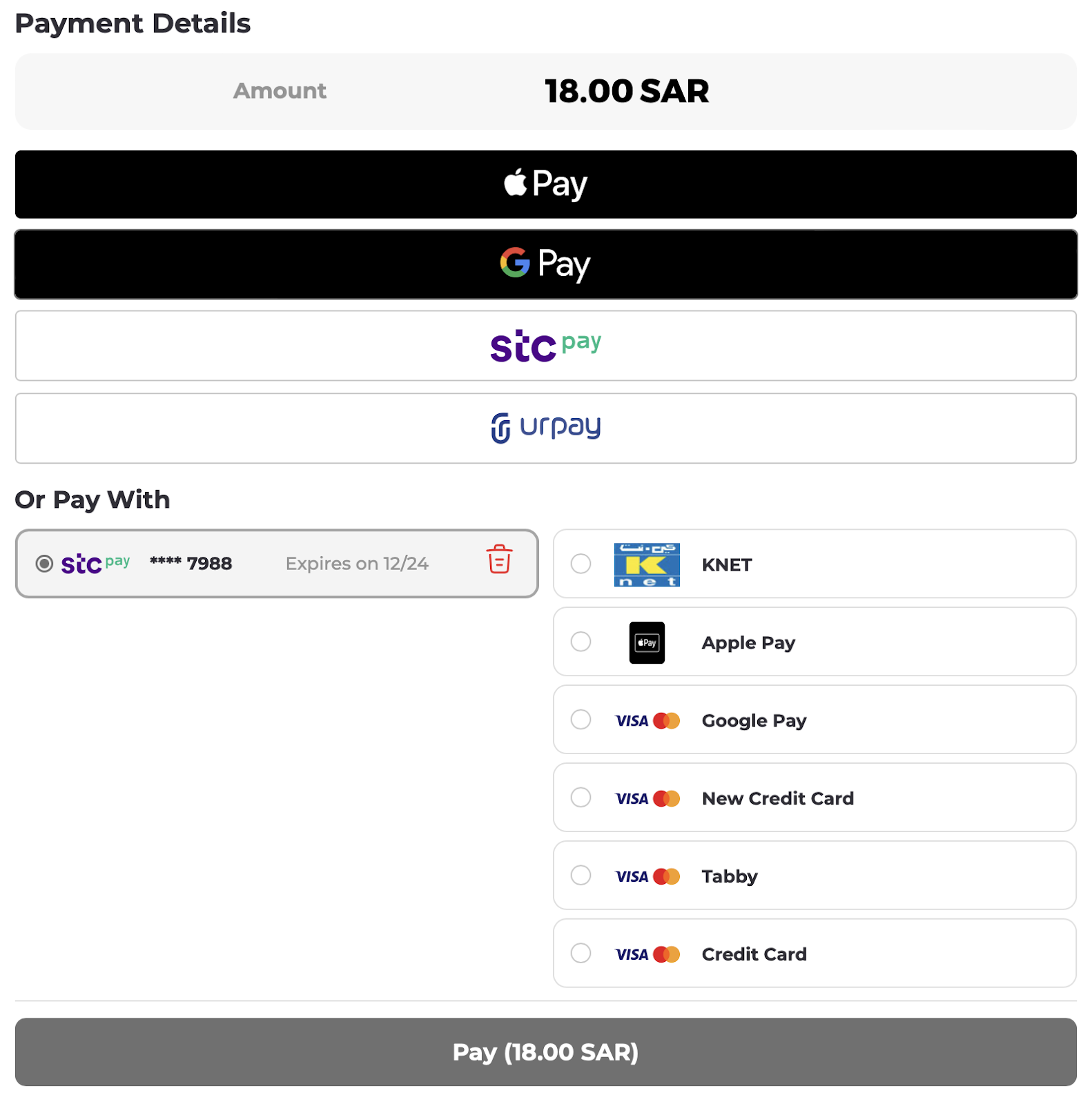Select the KNET radio button
Image resolution: width=1092 pixels, height=1104 pixels.
click(581, 564)
